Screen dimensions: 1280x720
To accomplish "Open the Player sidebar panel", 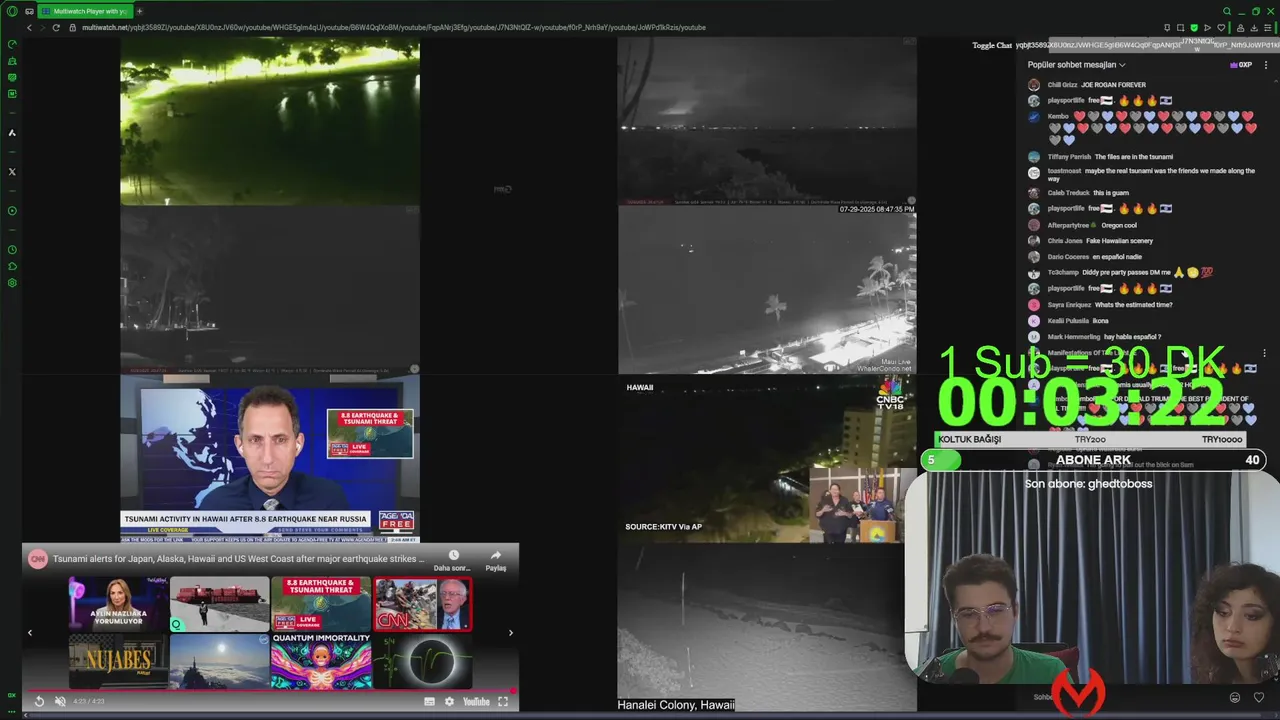I will [12, 210].
